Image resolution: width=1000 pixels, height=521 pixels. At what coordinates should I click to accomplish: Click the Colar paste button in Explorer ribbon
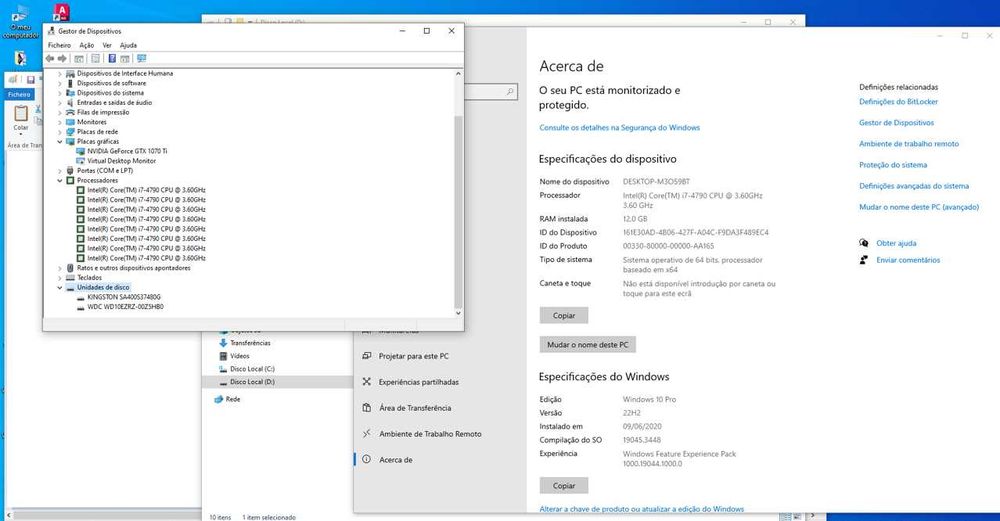[21, 119]
